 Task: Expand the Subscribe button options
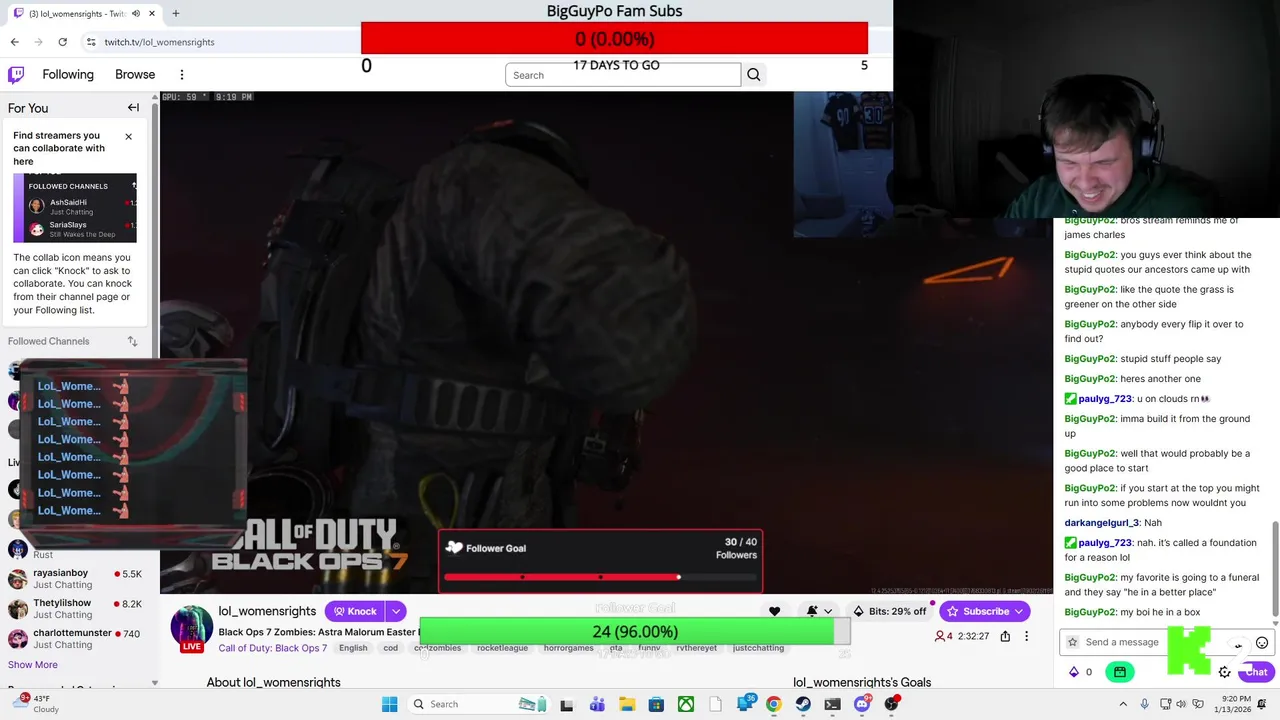pyautogui.click(x=1019, y=611)
